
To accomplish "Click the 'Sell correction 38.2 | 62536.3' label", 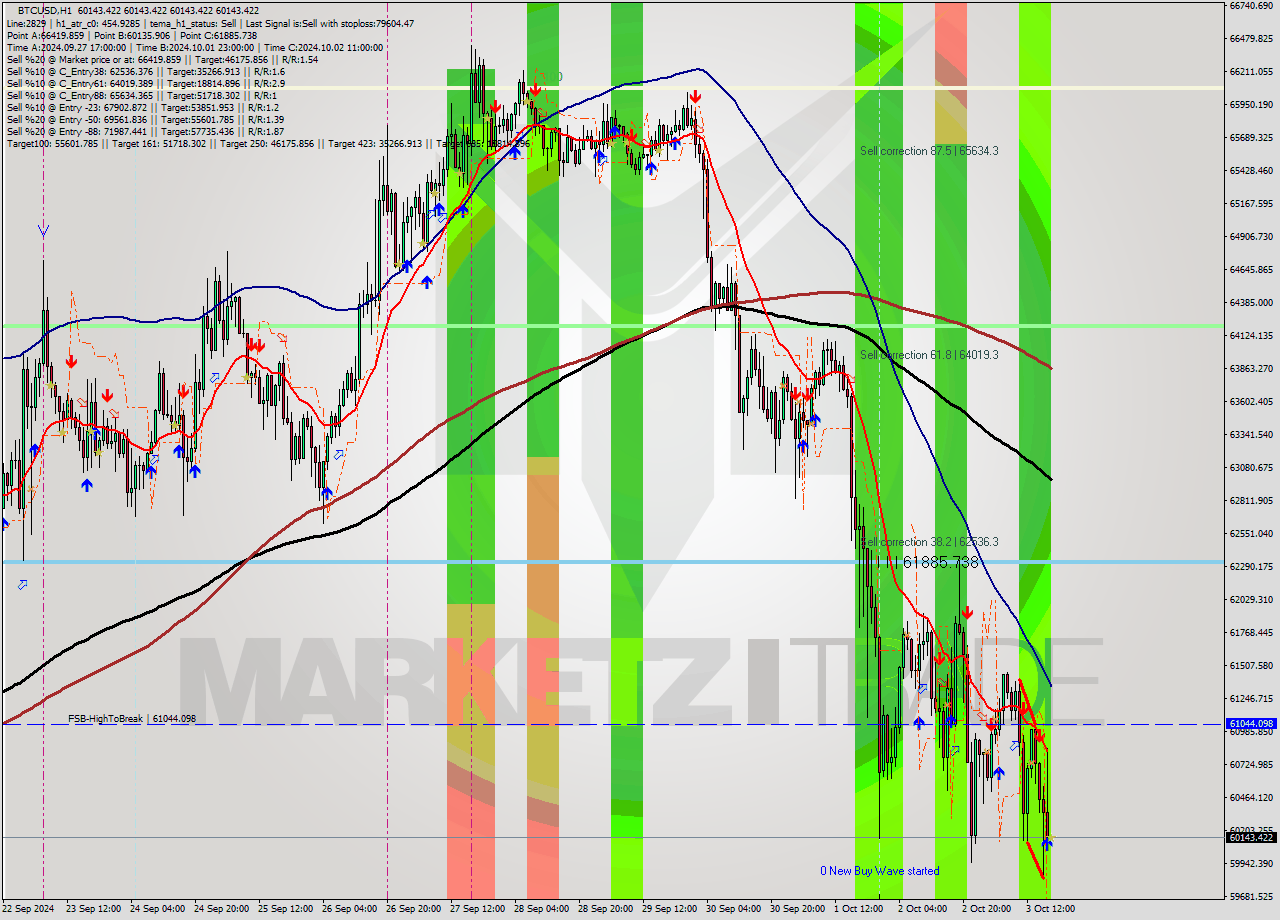I will [x=929, y=542].
